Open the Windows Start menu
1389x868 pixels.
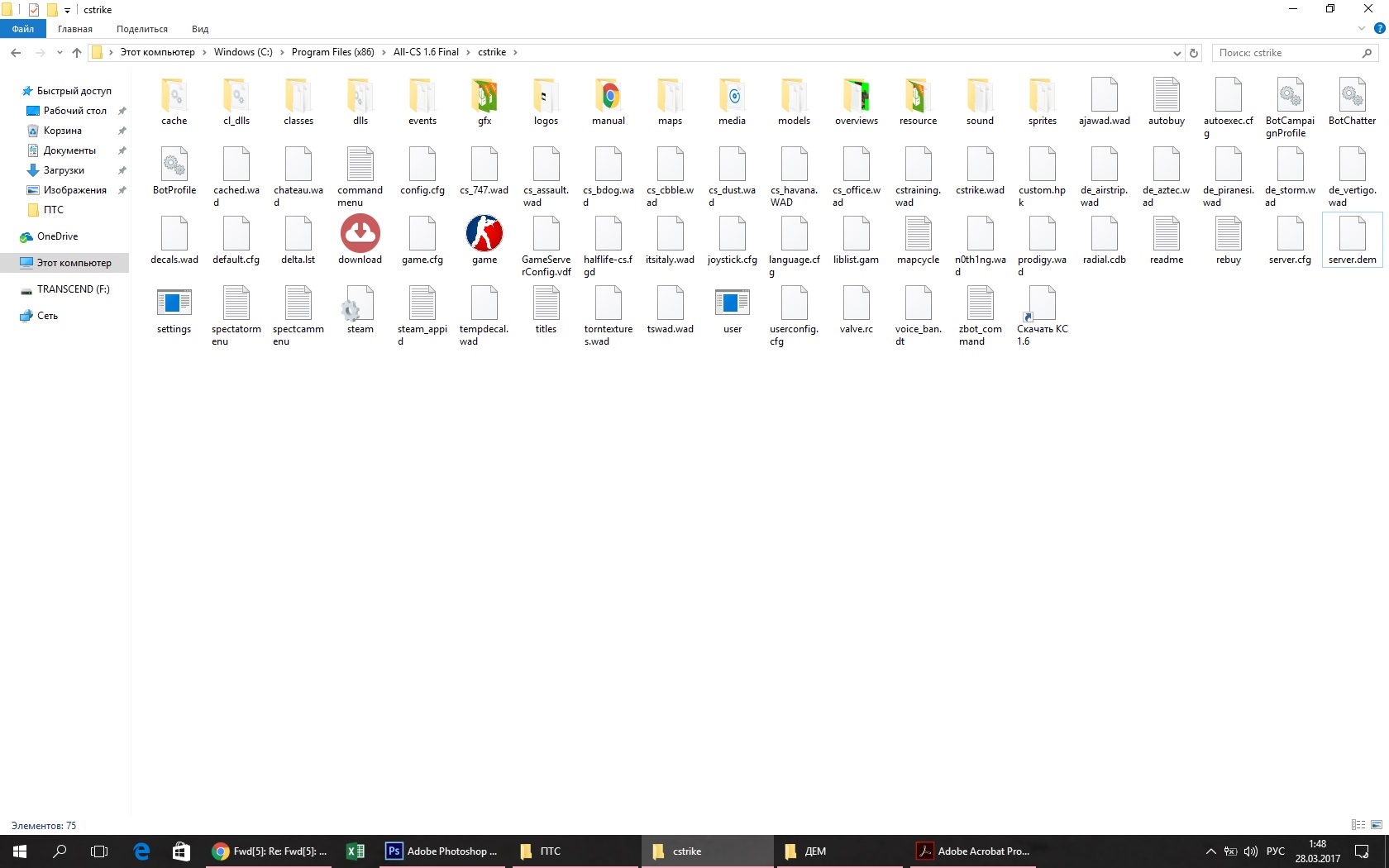coord(20,851)
